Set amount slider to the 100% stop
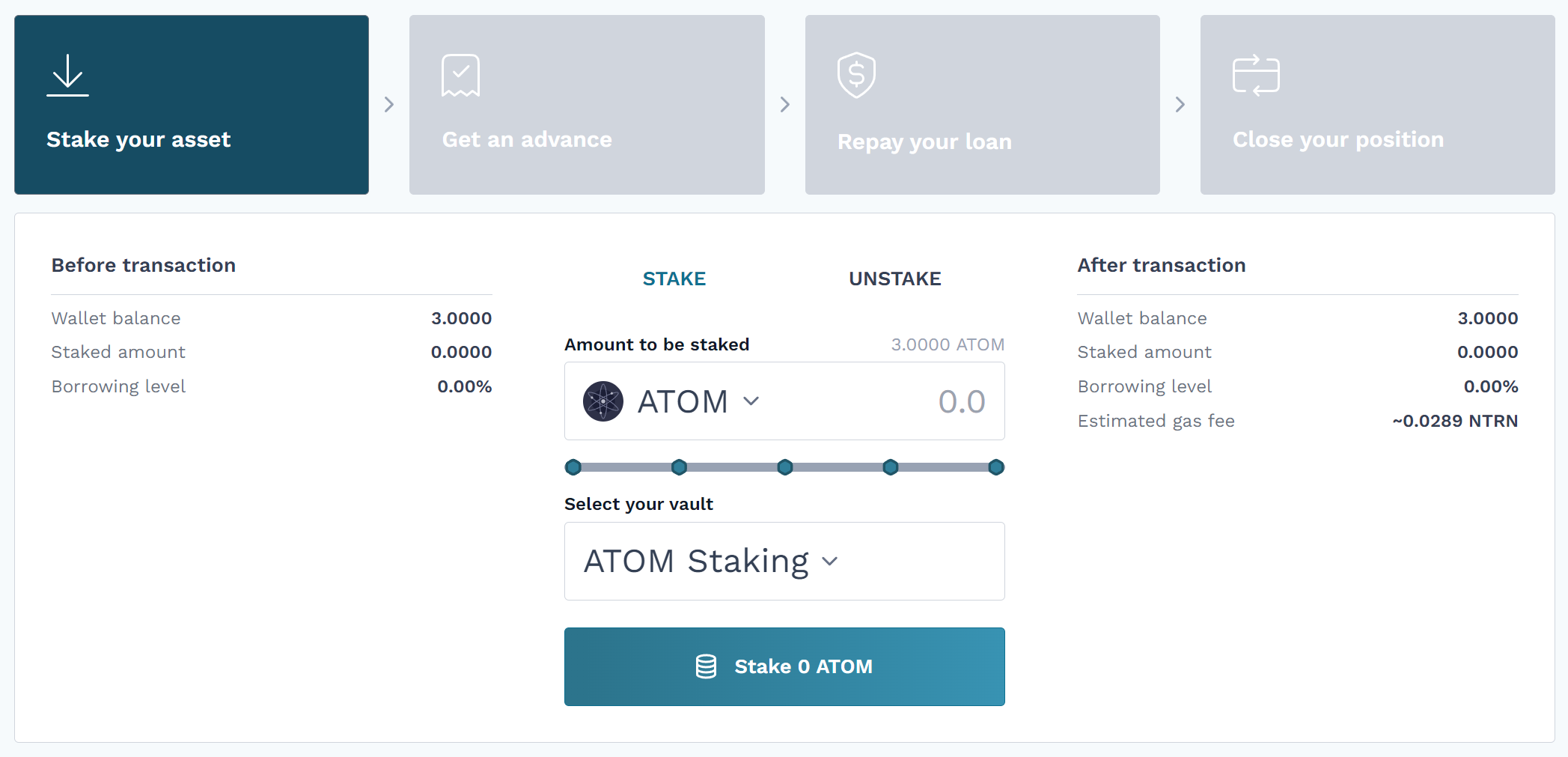The image size is (1568, 757). tap(995, 467)
